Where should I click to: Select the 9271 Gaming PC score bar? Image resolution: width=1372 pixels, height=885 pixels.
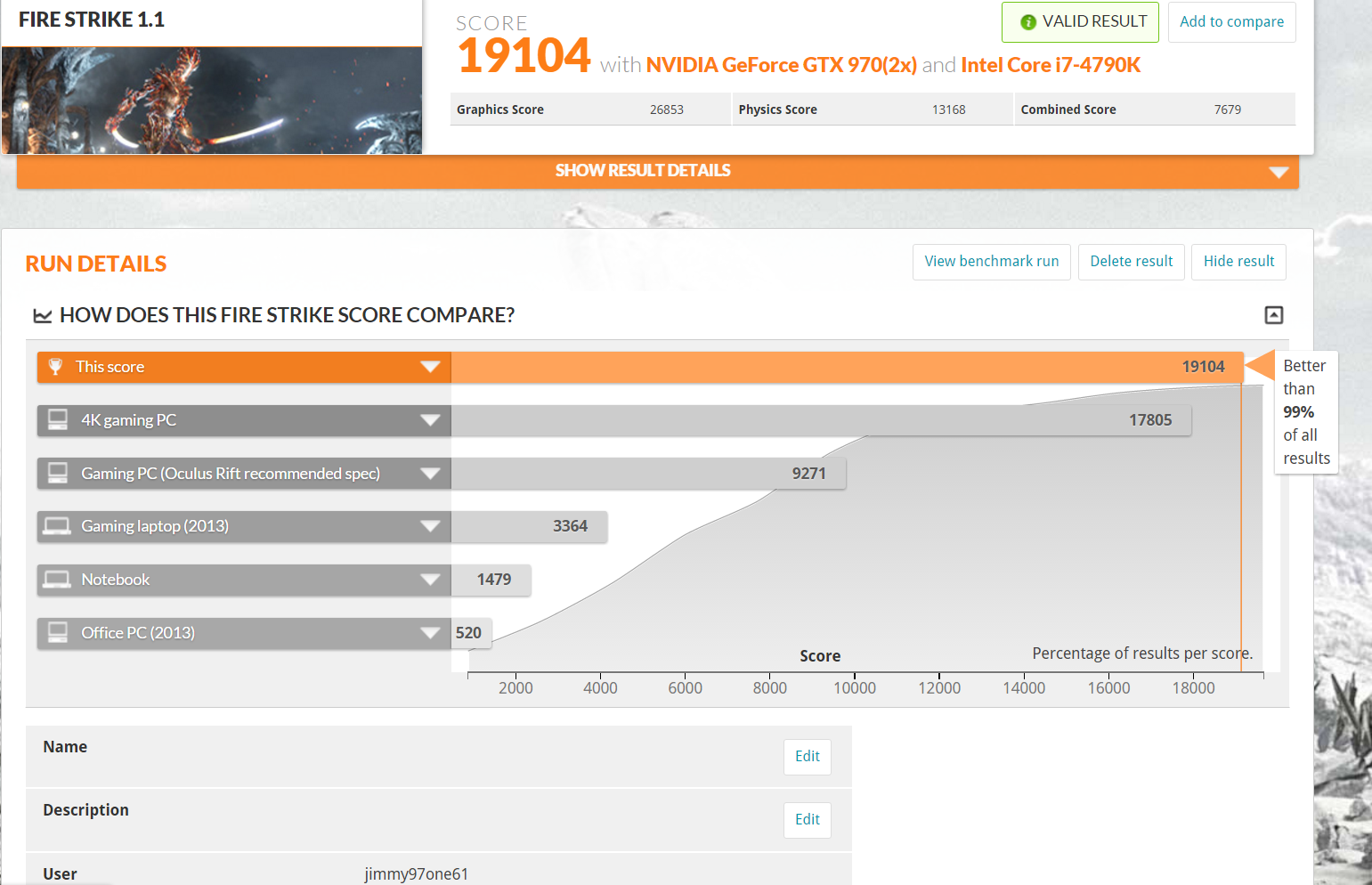tap(648, 474)
